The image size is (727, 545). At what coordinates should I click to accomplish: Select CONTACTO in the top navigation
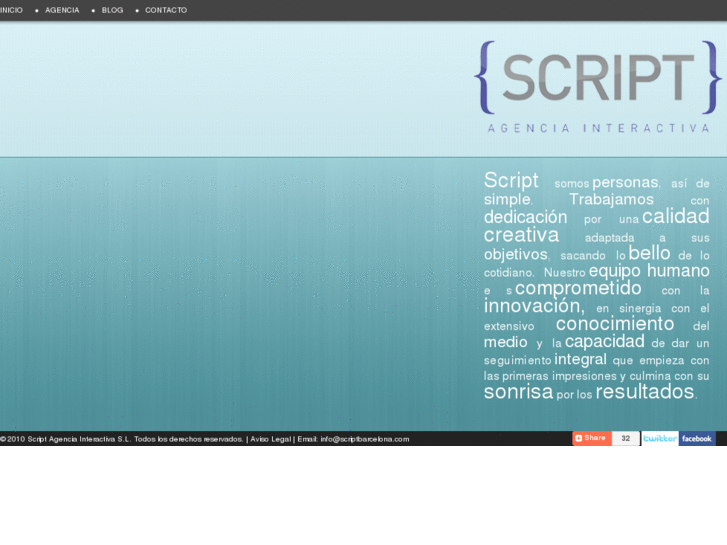coord(166,10)
